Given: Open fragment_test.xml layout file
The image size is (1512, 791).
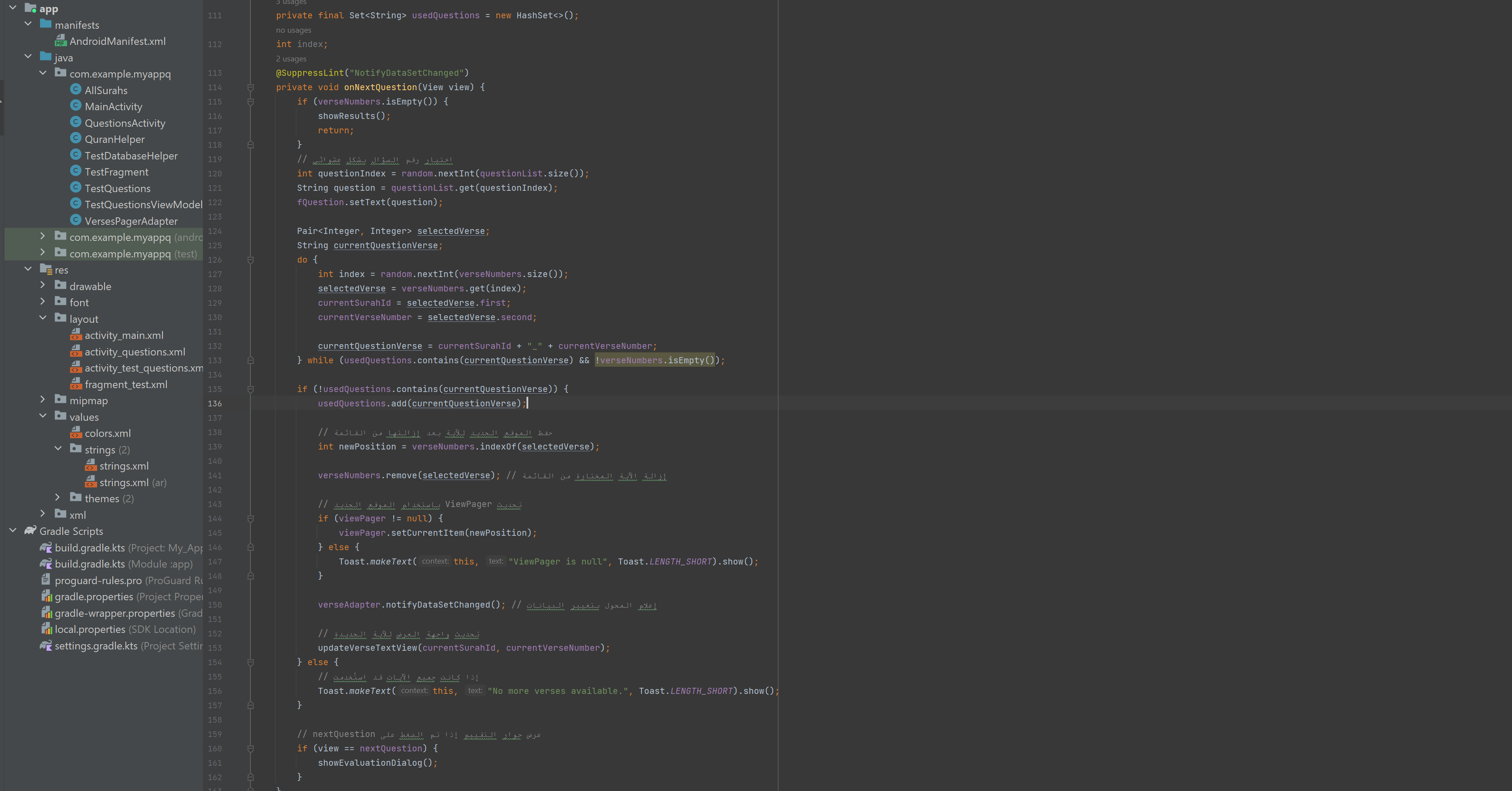Looking at the screenshot, I should [125, 384].
